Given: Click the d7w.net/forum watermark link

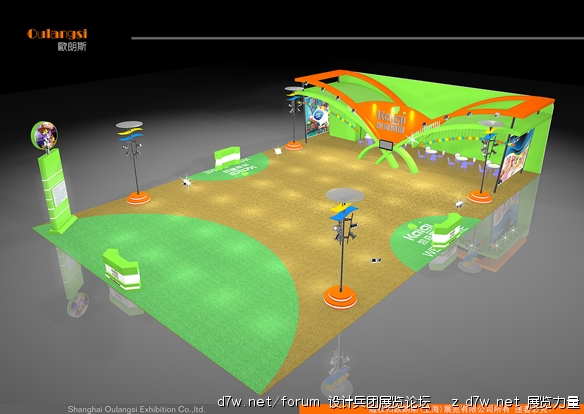Looking at the screenshot, I should point(269,402).
